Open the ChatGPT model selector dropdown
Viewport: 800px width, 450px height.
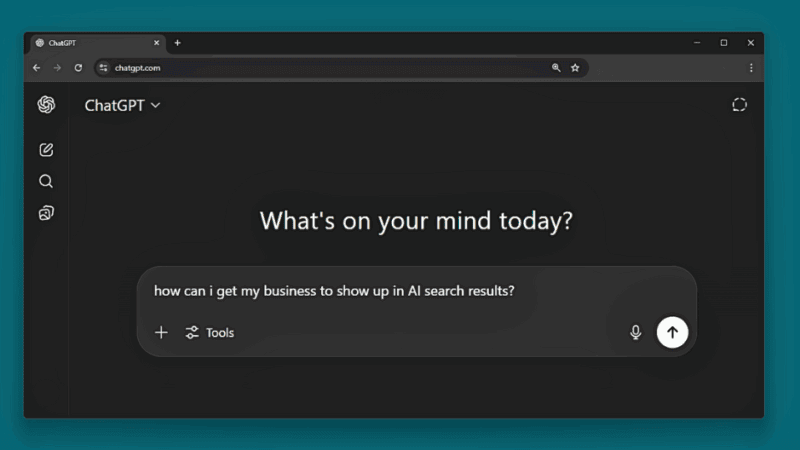click(122, 105)
